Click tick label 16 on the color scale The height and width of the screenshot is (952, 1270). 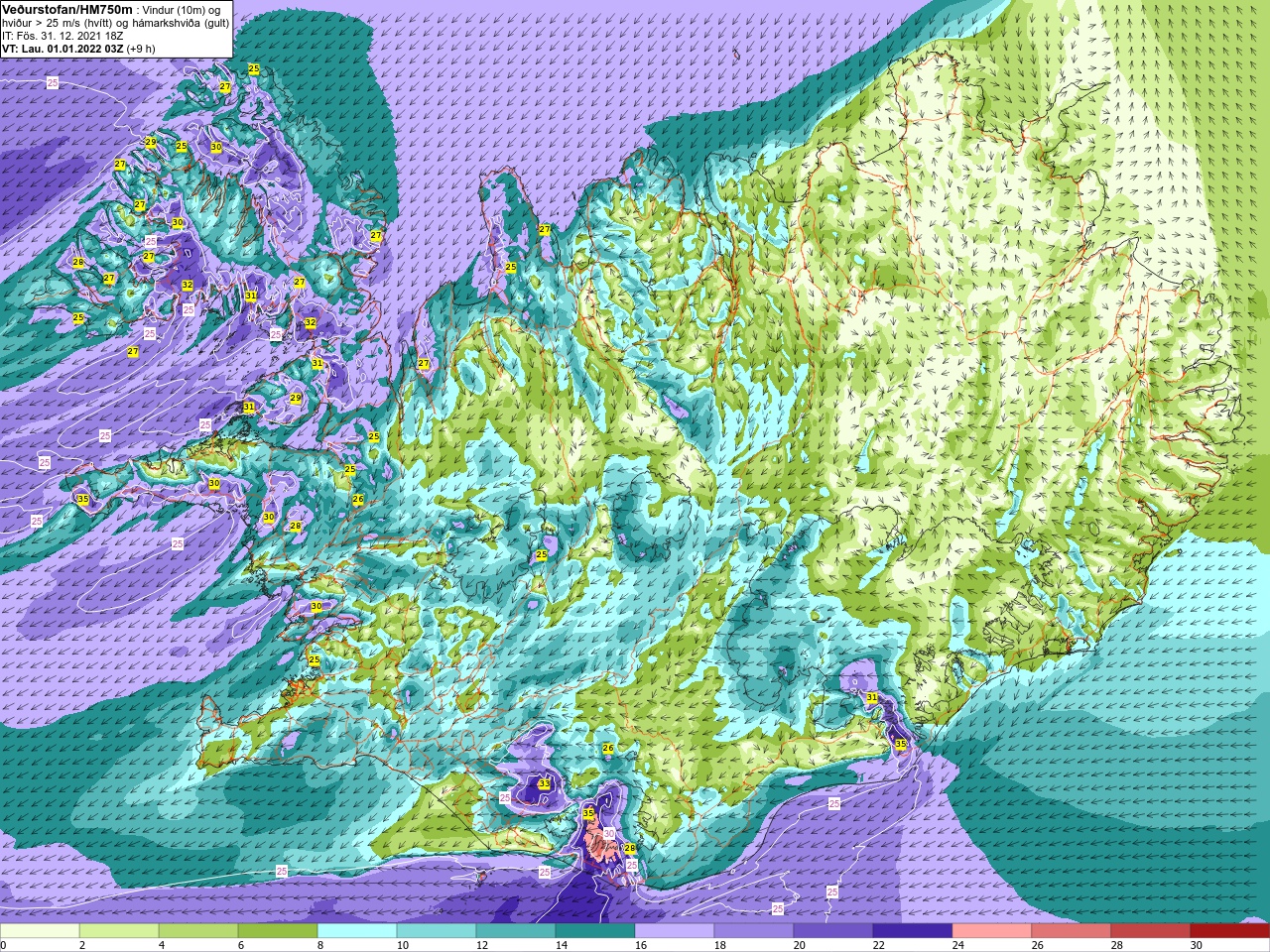[x=641, y=945]
